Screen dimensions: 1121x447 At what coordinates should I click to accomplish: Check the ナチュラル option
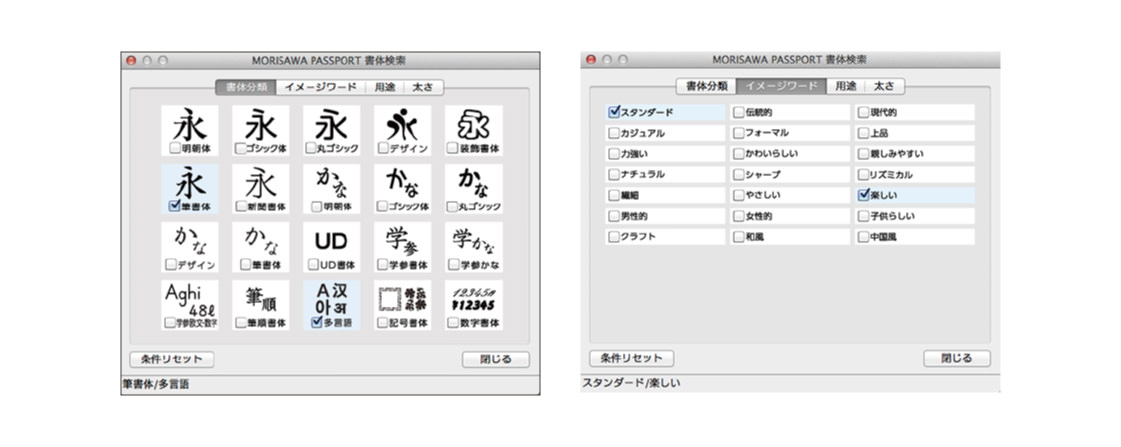coord(613,175)
